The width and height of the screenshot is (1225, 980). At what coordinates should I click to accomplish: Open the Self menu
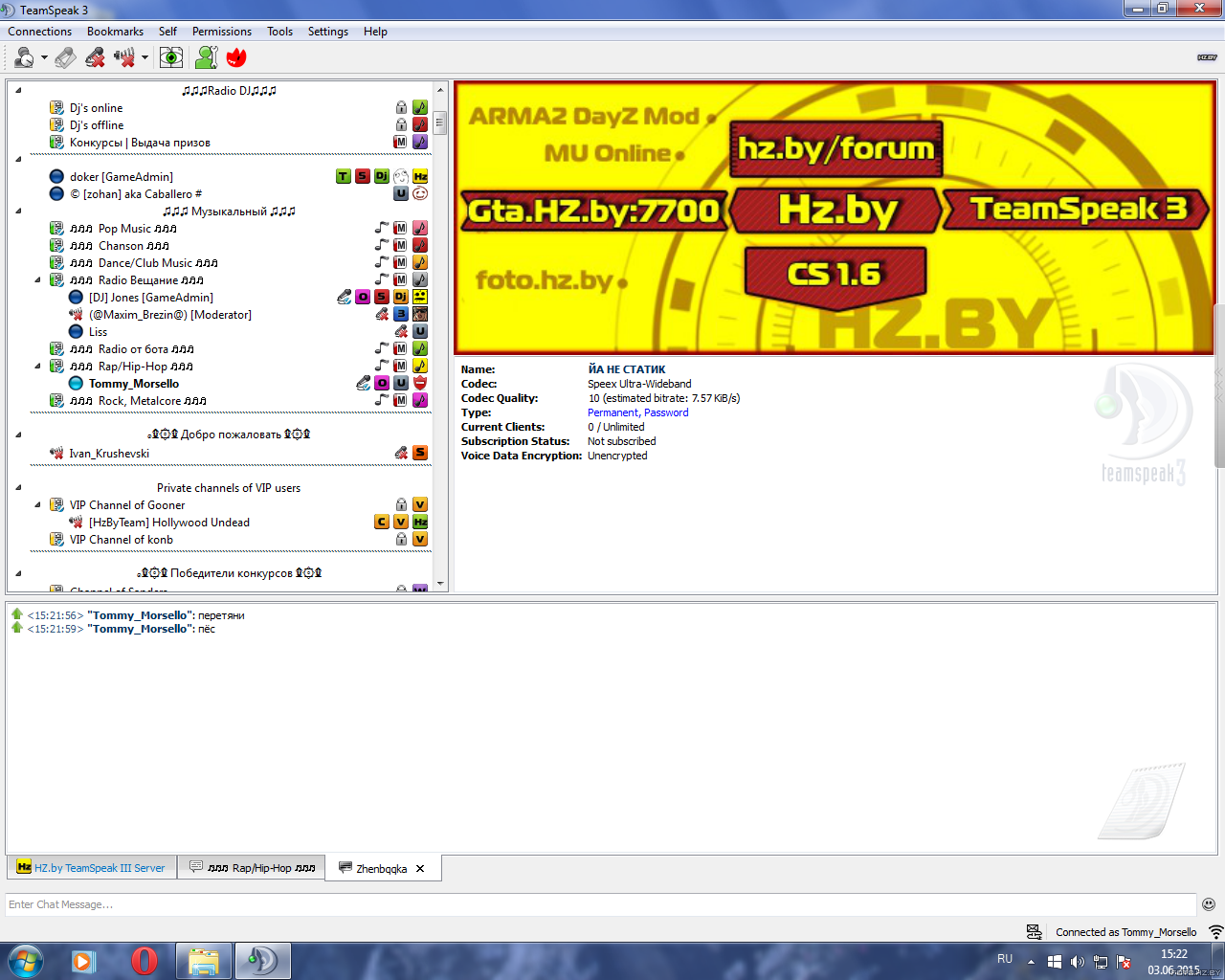(167, 32)
